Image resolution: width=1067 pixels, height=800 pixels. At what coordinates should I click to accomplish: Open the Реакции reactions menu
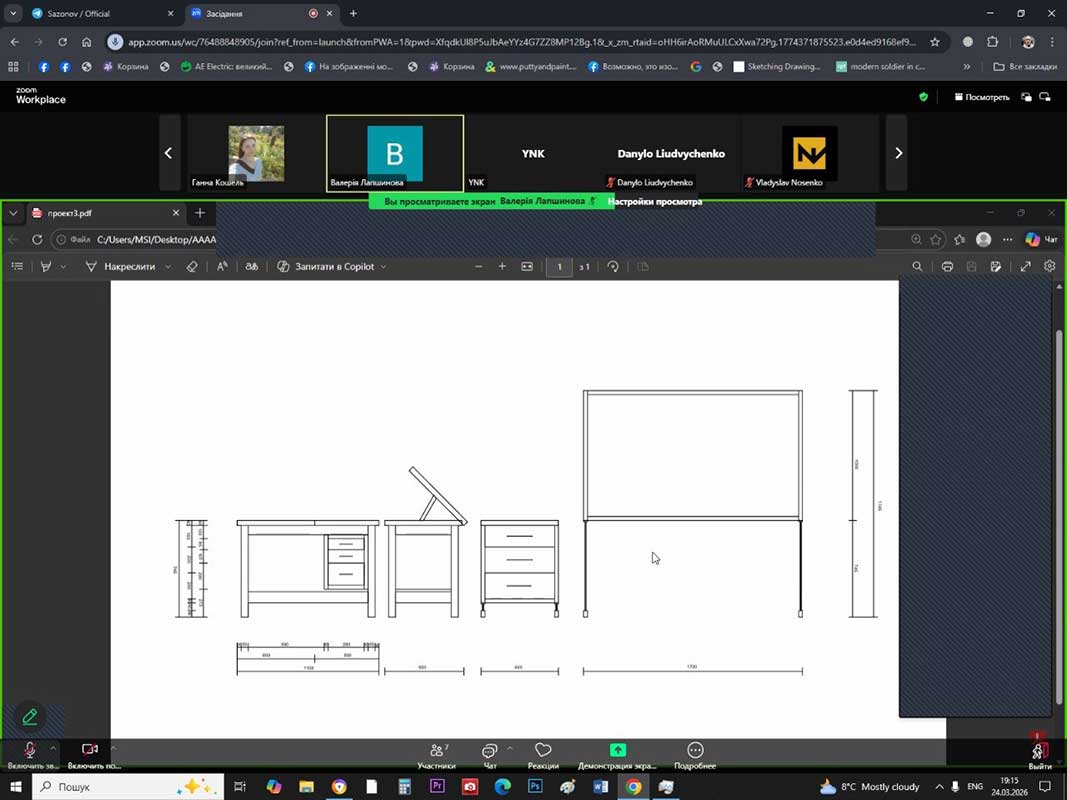(543, 753)
